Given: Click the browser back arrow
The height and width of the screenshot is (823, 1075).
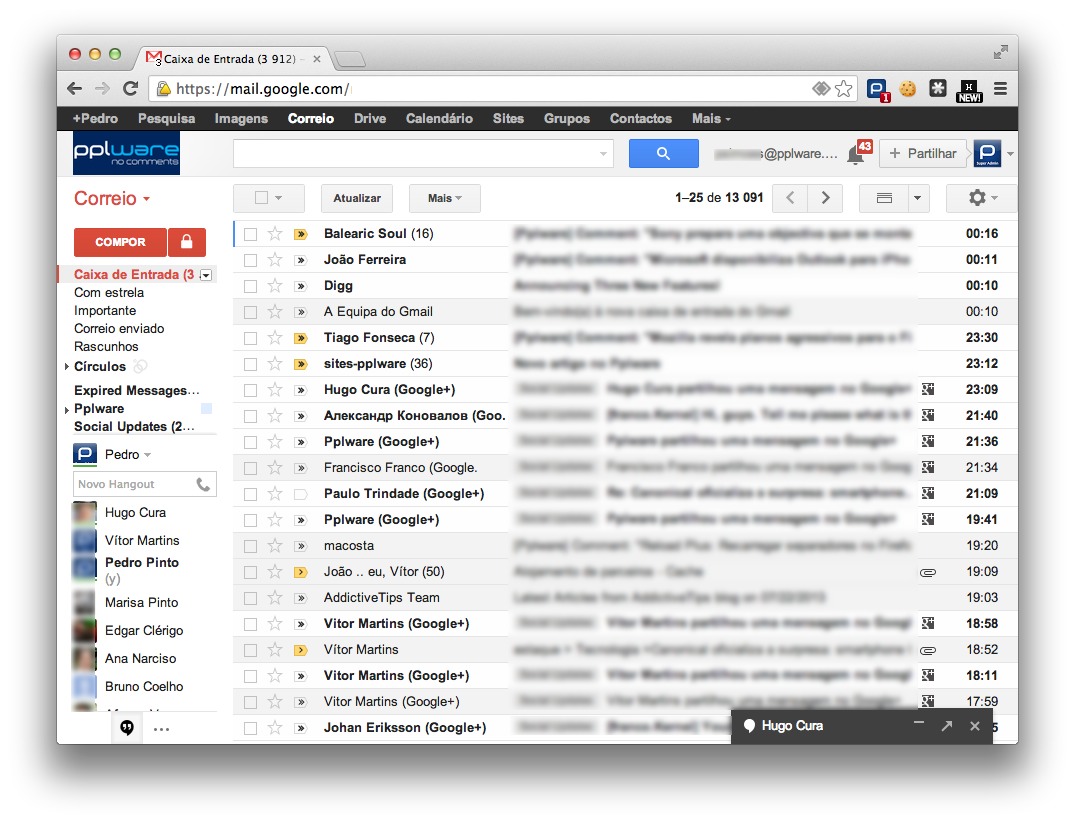Looking at the screenshot, I should click(x=75, y=88).
